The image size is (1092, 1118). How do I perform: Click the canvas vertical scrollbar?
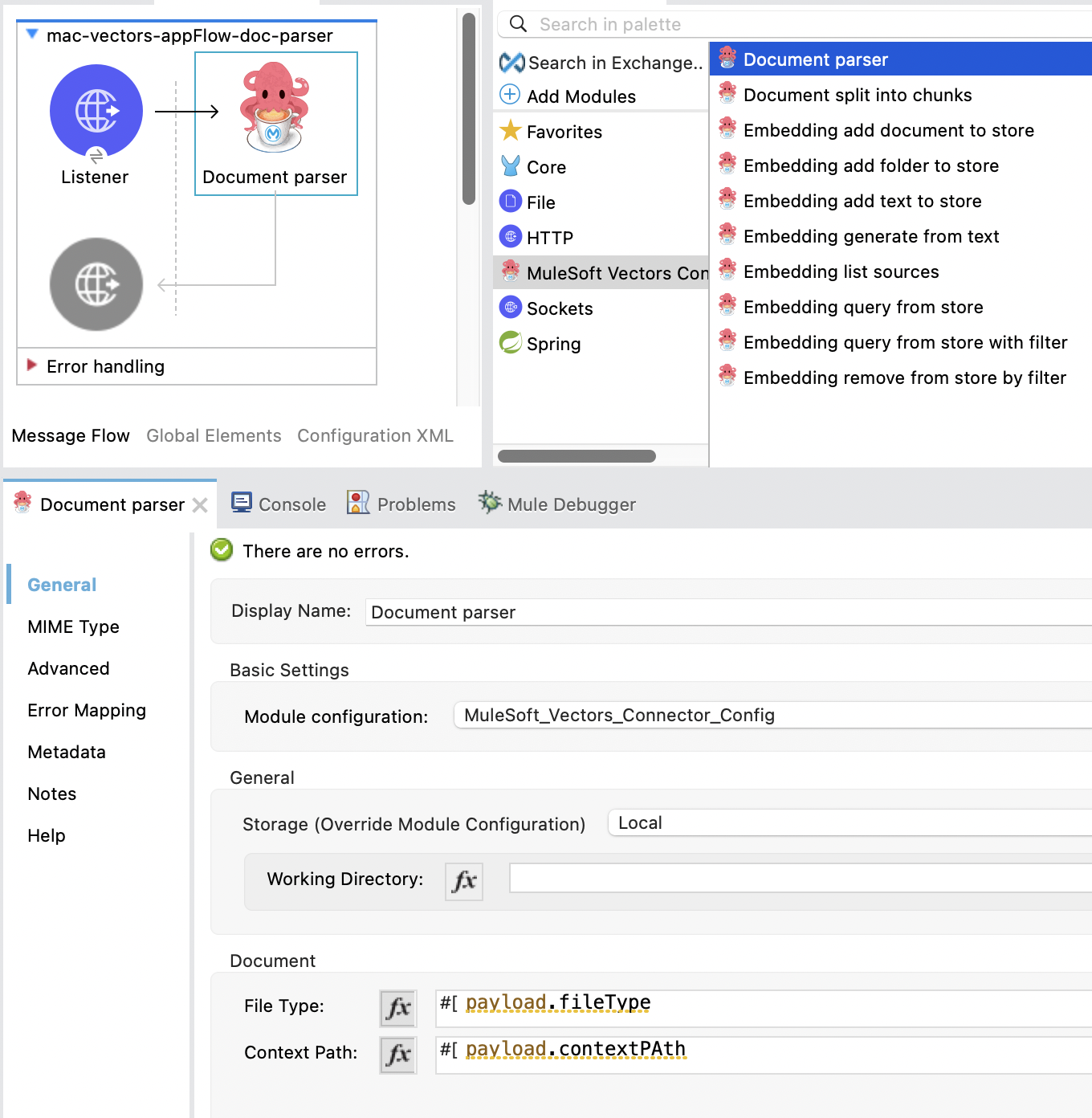pos(469,108)
